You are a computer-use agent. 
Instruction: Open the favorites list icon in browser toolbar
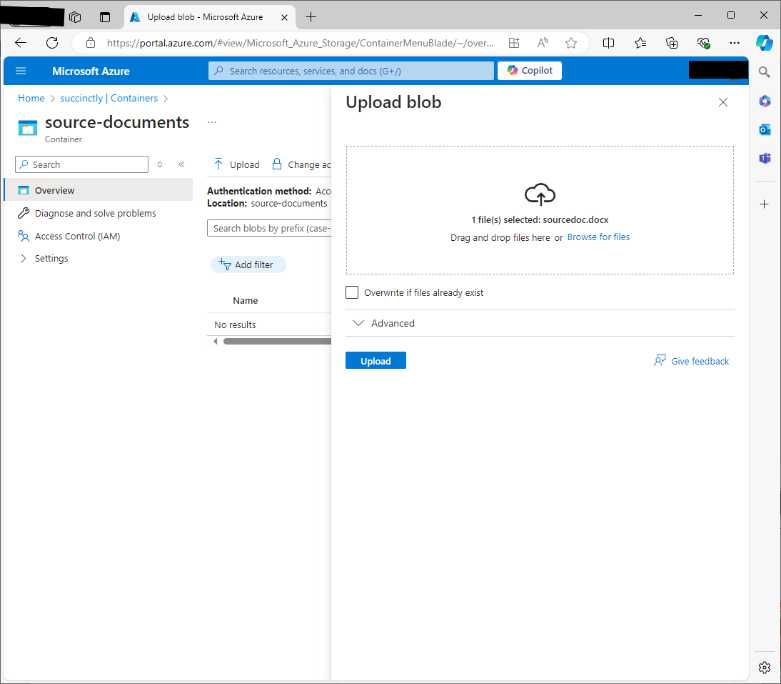tap(640, 43)
